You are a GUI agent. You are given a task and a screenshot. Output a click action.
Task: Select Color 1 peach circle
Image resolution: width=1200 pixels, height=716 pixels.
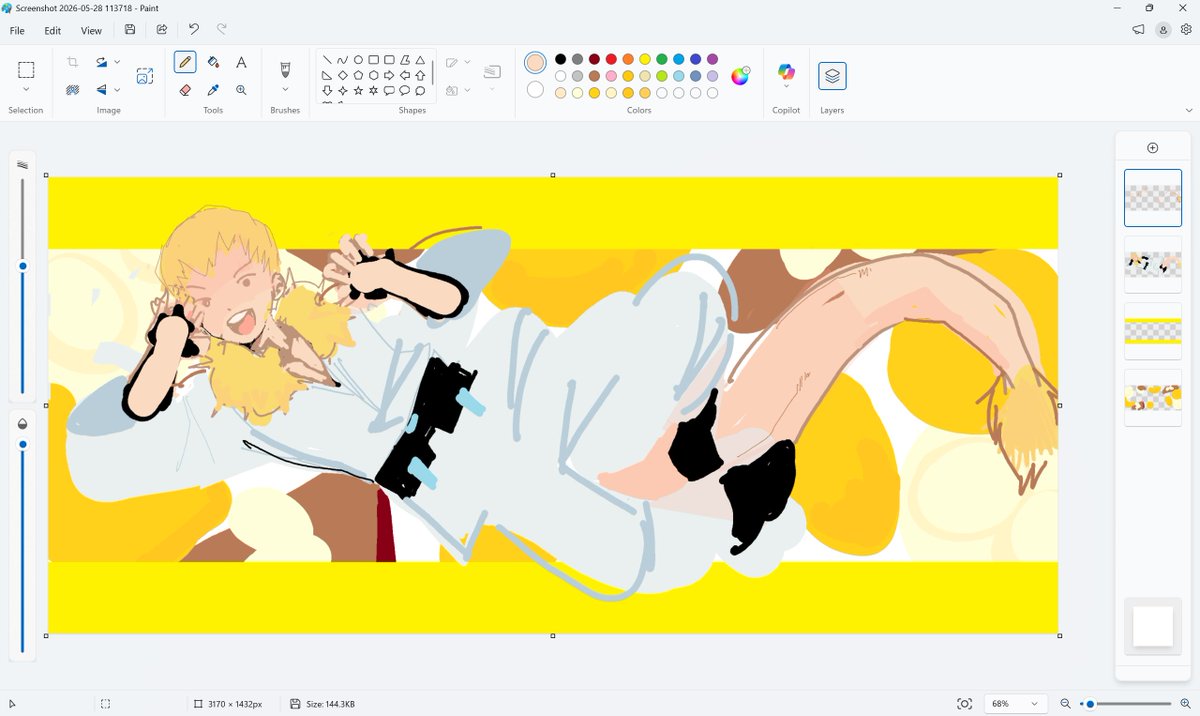click(535, 63)
